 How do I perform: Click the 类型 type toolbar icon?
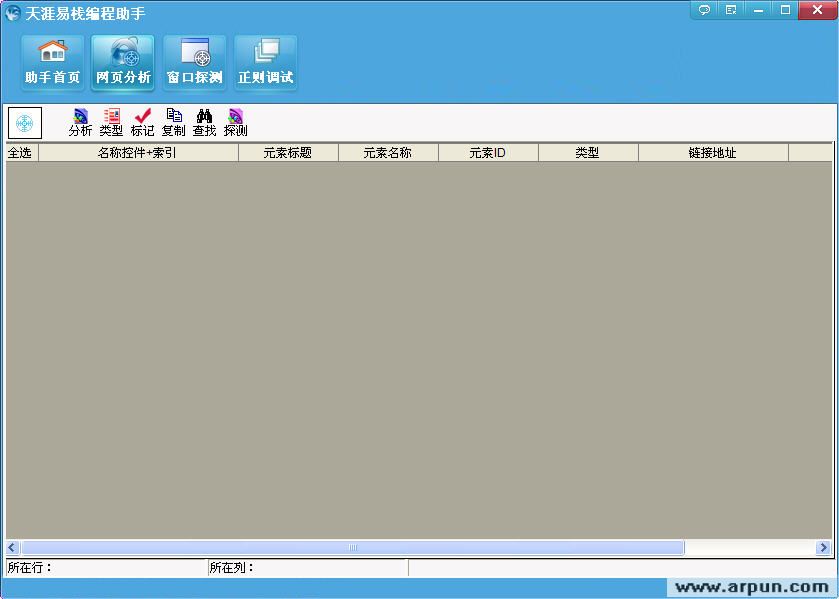click(x=111, y=122)
